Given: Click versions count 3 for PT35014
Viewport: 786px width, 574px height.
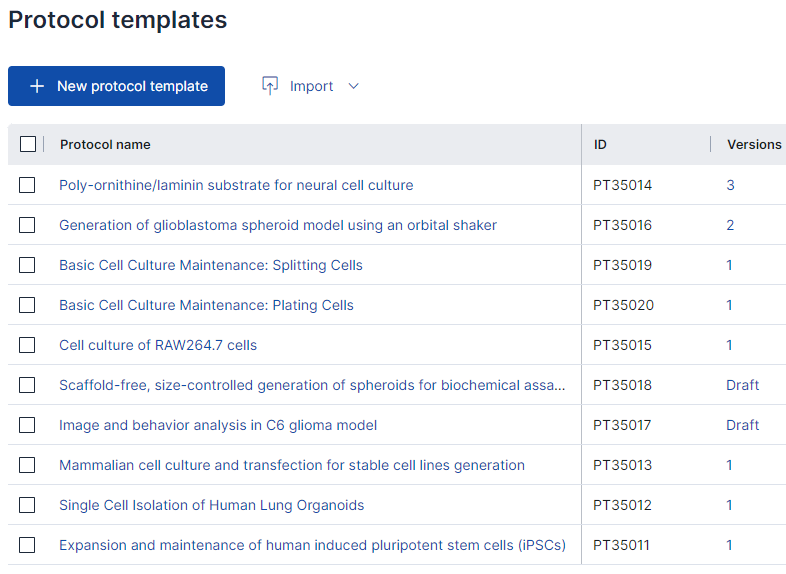Looking at the screenshot, I should (730, 185).
